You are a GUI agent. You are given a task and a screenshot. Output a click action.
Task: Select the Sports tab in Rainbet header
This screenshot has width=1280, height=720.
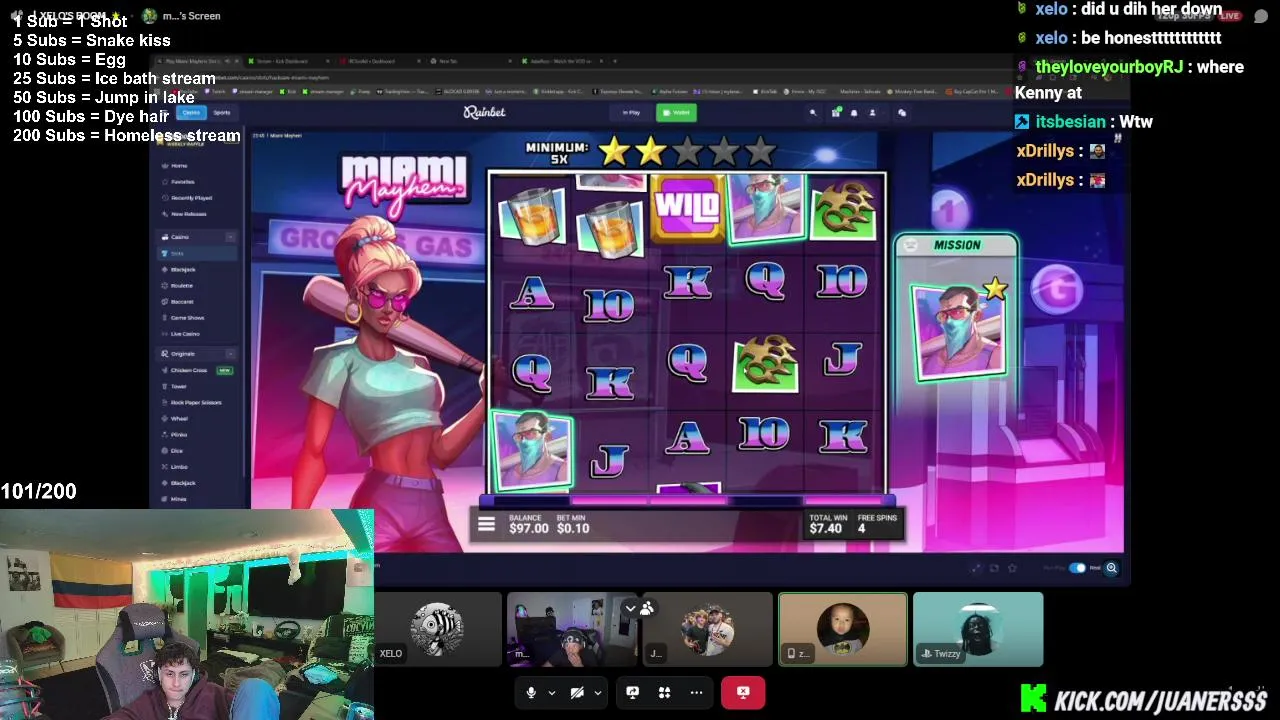(x=222, y=112)
